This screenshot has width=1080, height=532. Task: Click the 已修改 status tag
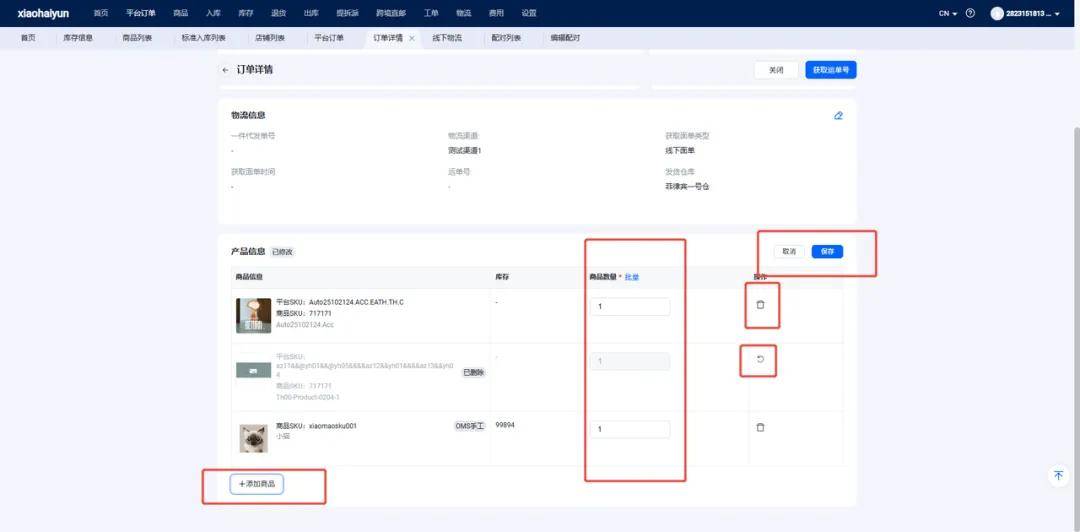[282, 252]
